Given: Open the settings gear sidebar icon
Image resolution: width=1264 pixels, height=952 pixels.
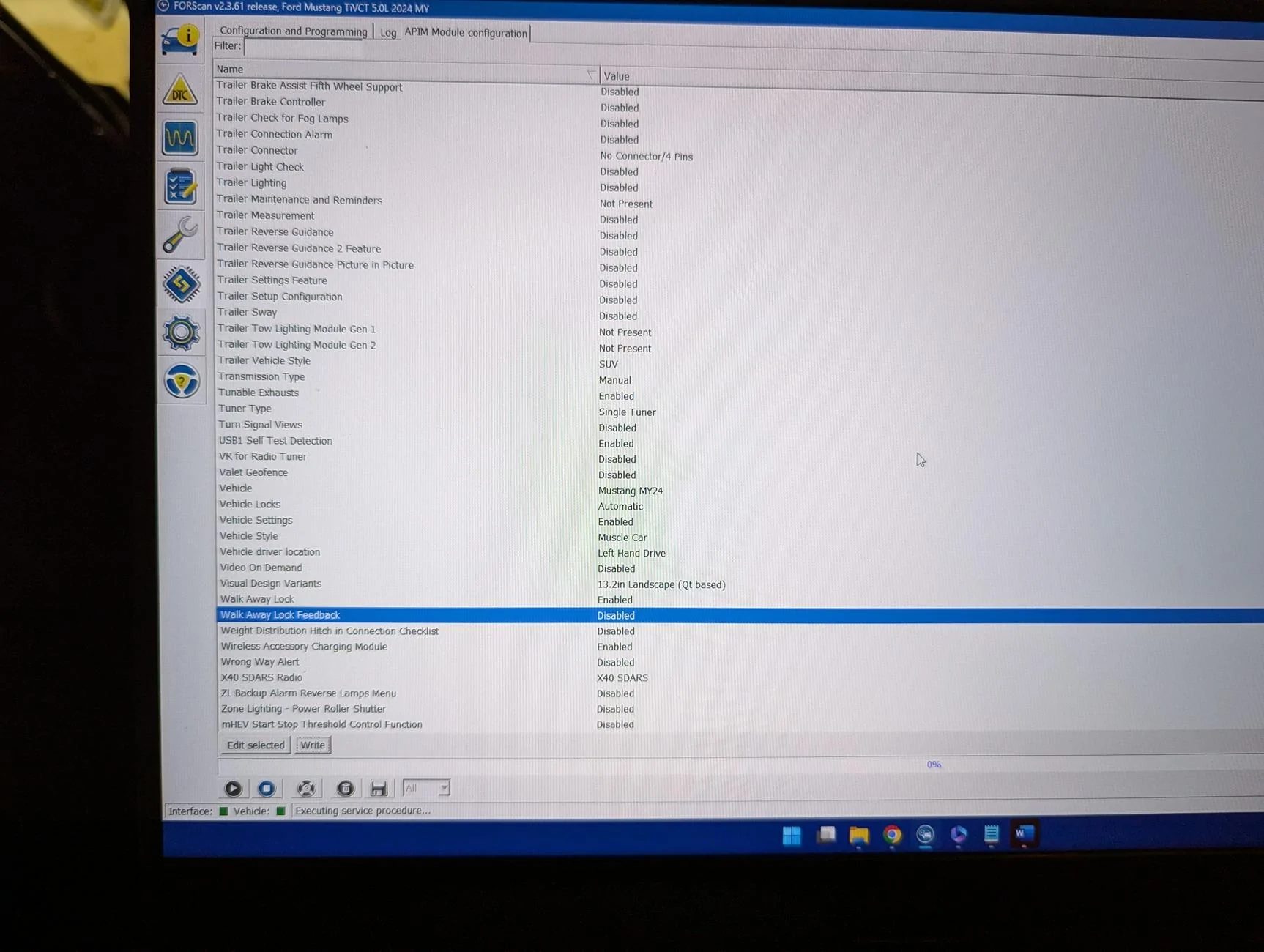Looking at the screenshot, I should point(181,333).
